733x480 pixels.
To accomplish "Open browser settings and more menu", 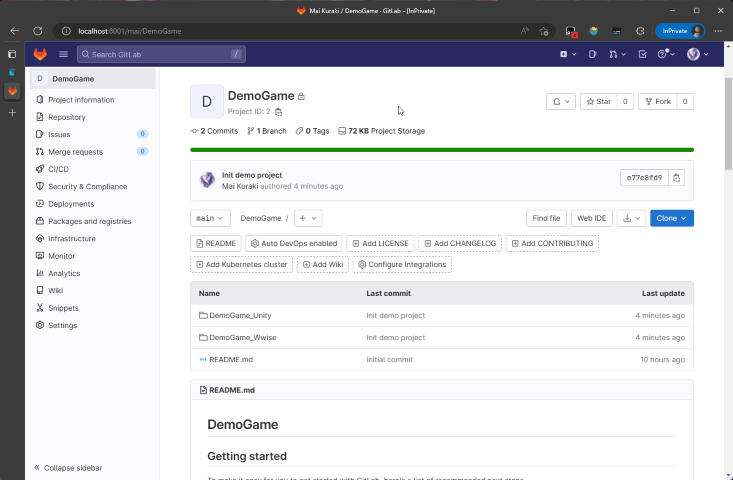I will [x=718, y=31].
